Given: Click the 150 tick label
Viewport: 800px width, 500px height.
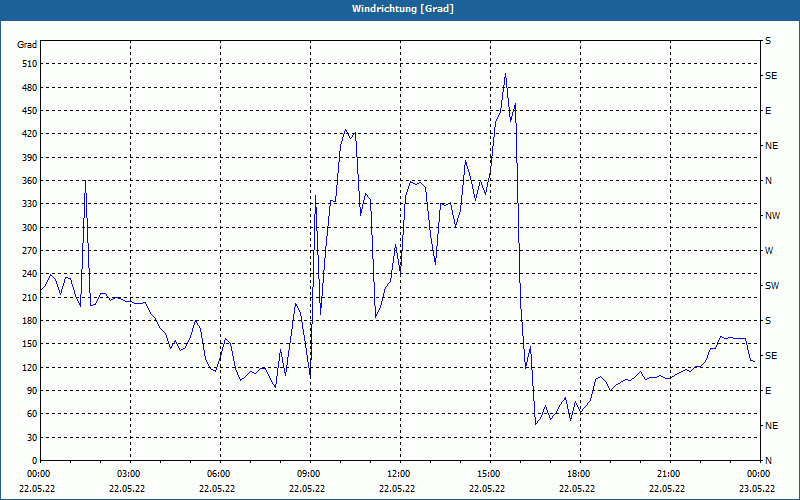Looking at the screenshot, I should coord(30,344).
